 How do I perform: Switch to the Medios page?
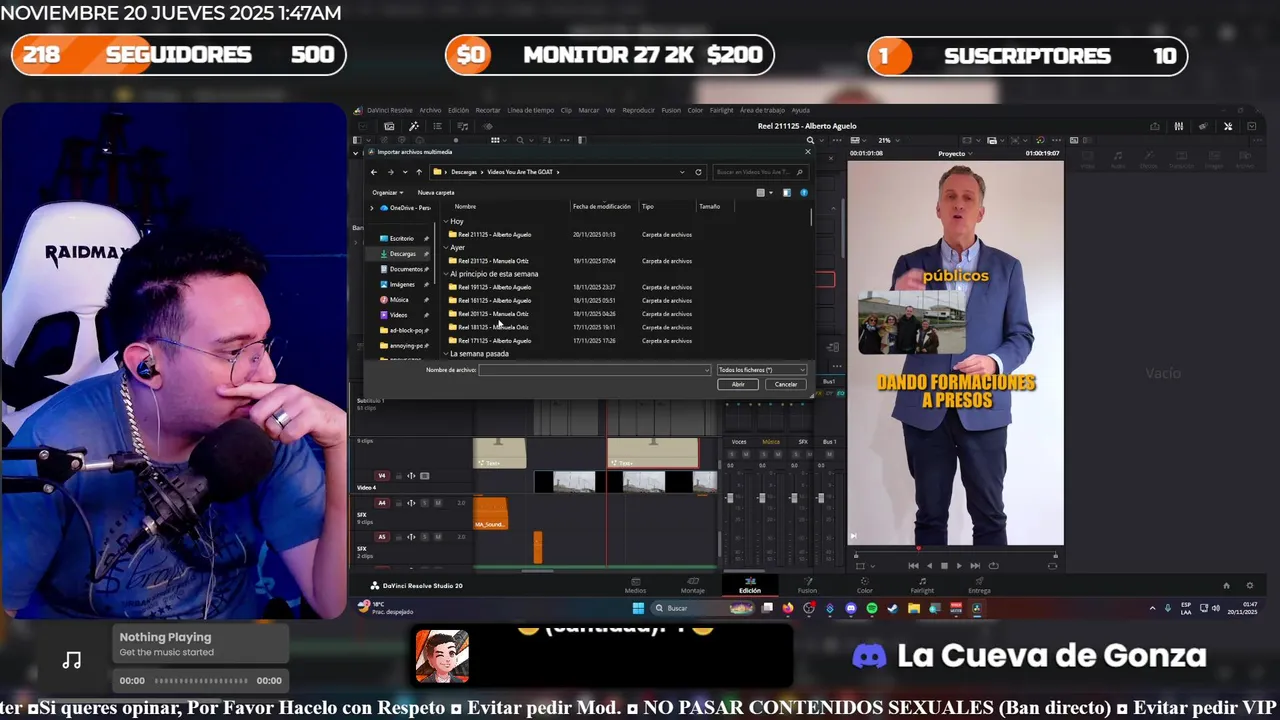pos(634,585)
